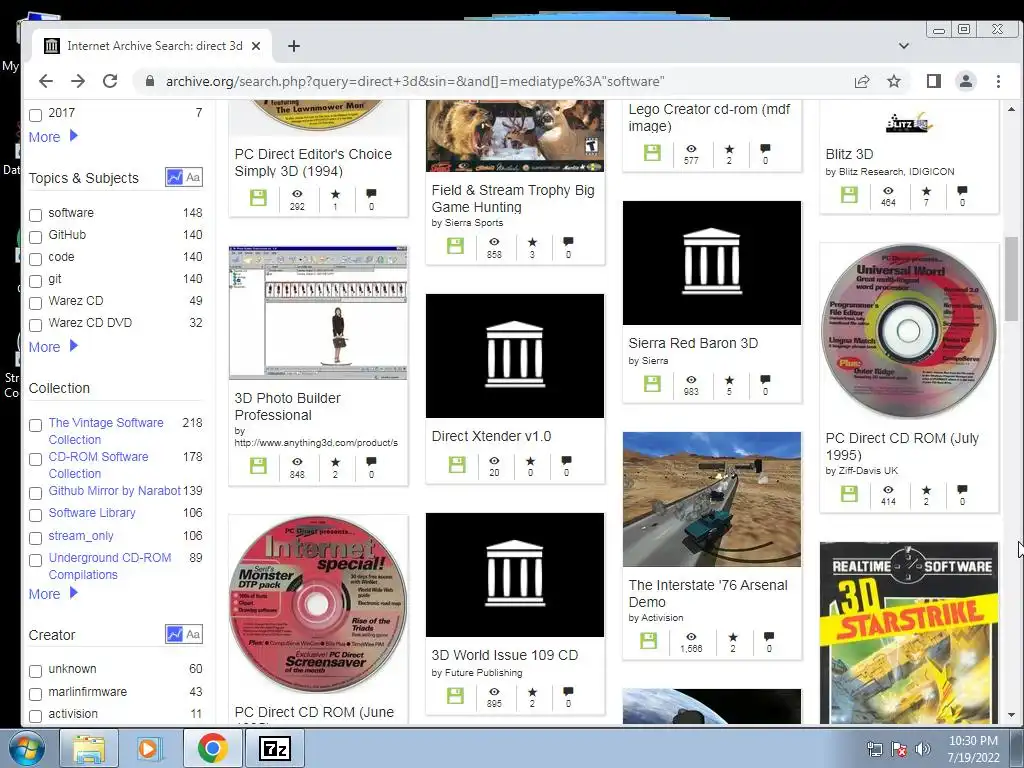Expand More under Topics & Subjects
1024x768 pixels.
[x=53, y=346]
